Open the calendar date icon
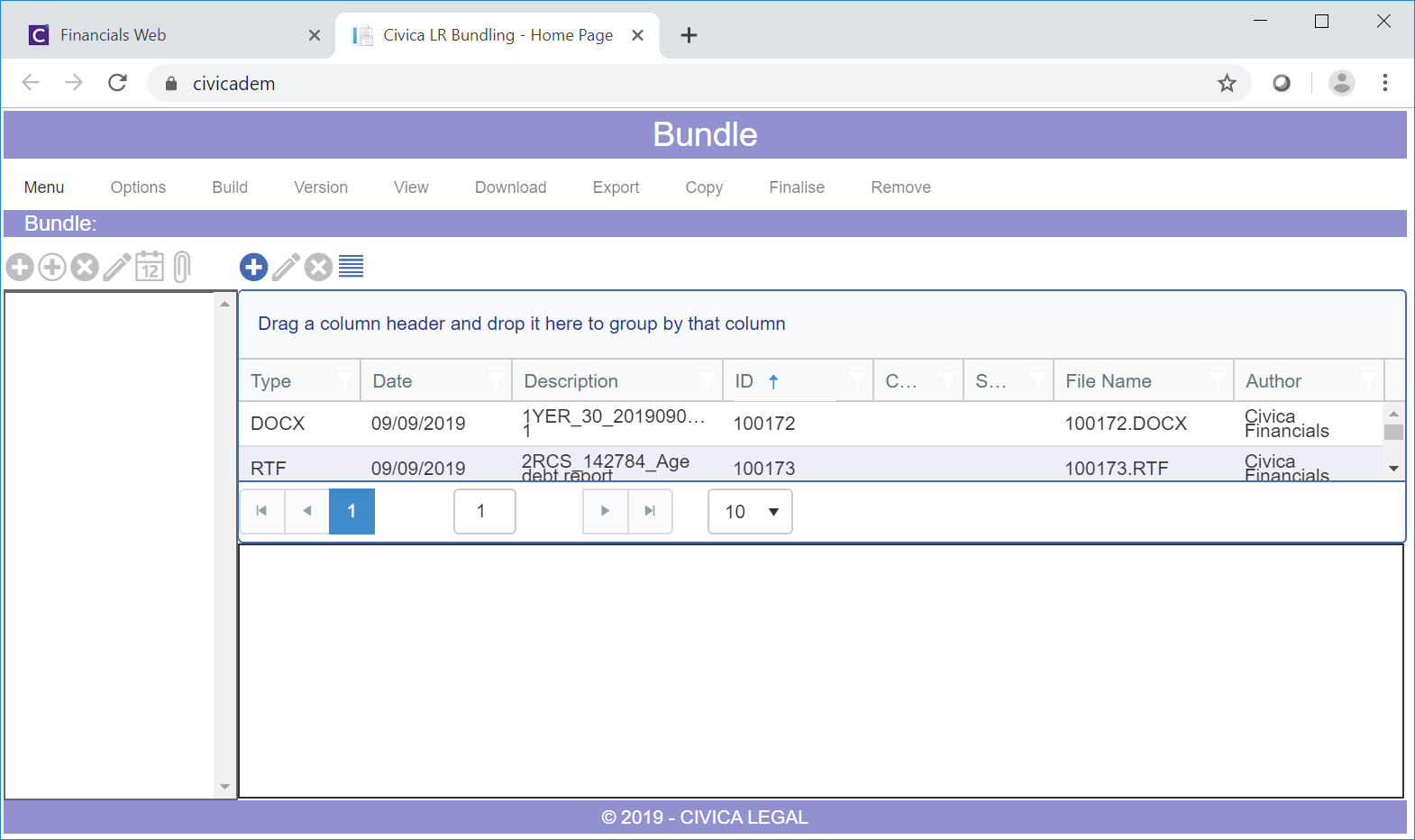Screen dimensions: 1415x840 (150, 267)
